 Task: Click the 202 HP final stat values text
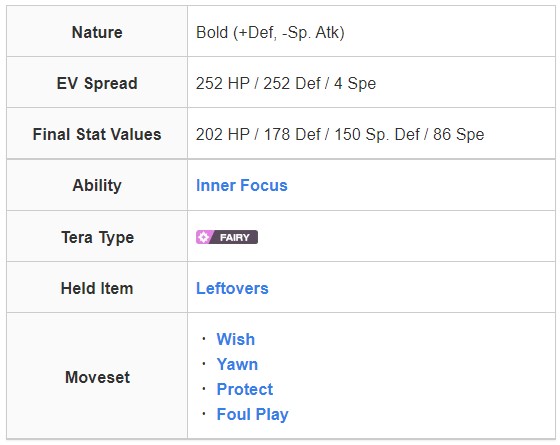(340, 134)
